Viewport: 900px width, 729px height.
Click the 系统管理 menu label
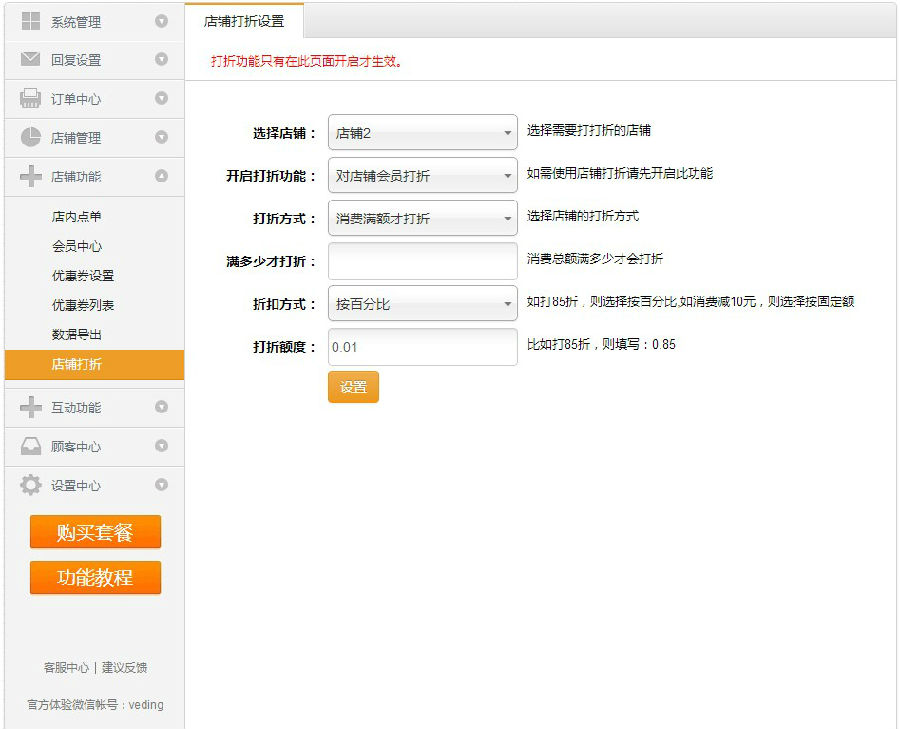click(x=76, y=22)
